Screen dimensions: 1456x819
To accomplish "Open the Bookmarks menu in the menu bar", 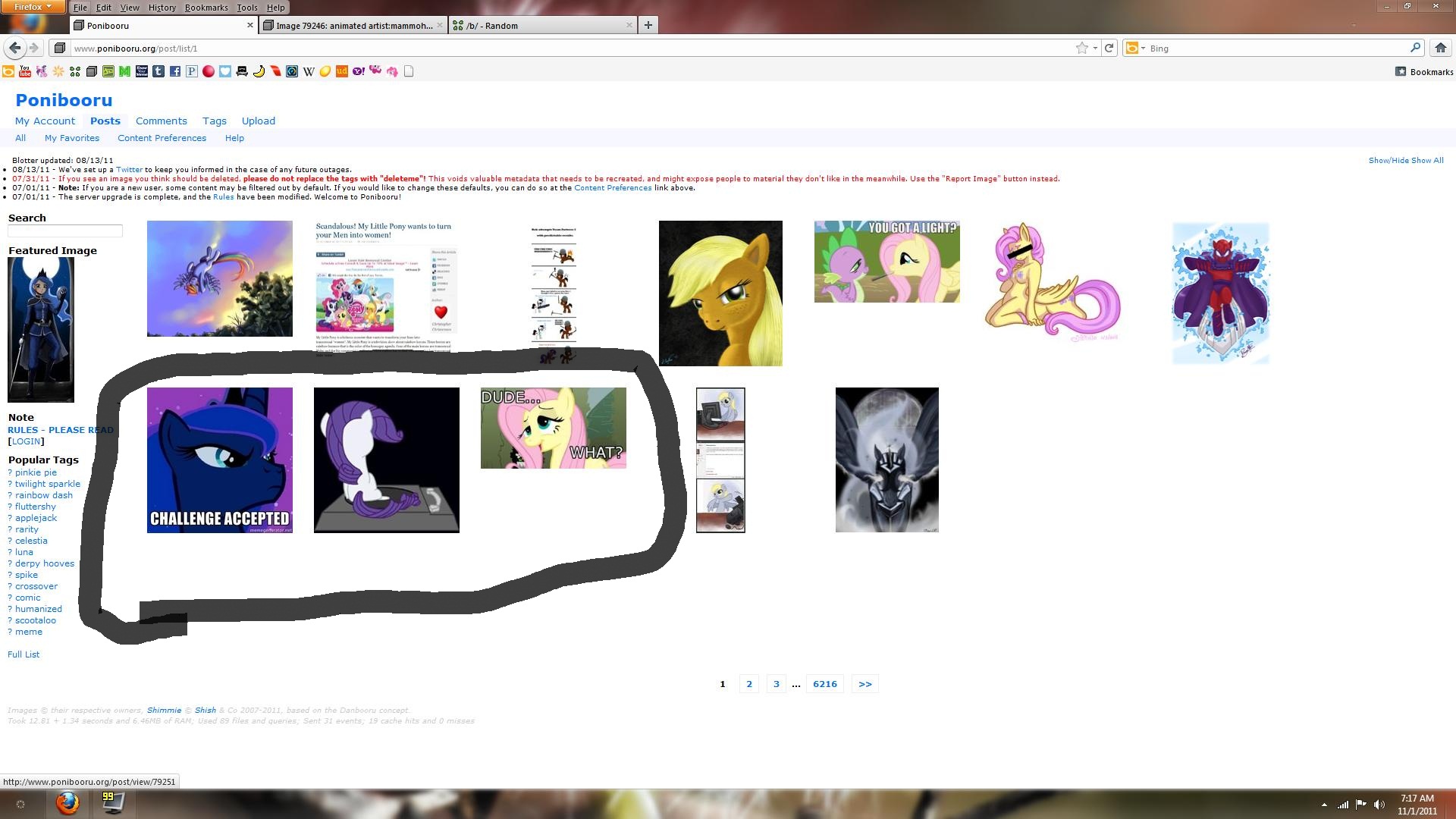I will click(206, 8).
